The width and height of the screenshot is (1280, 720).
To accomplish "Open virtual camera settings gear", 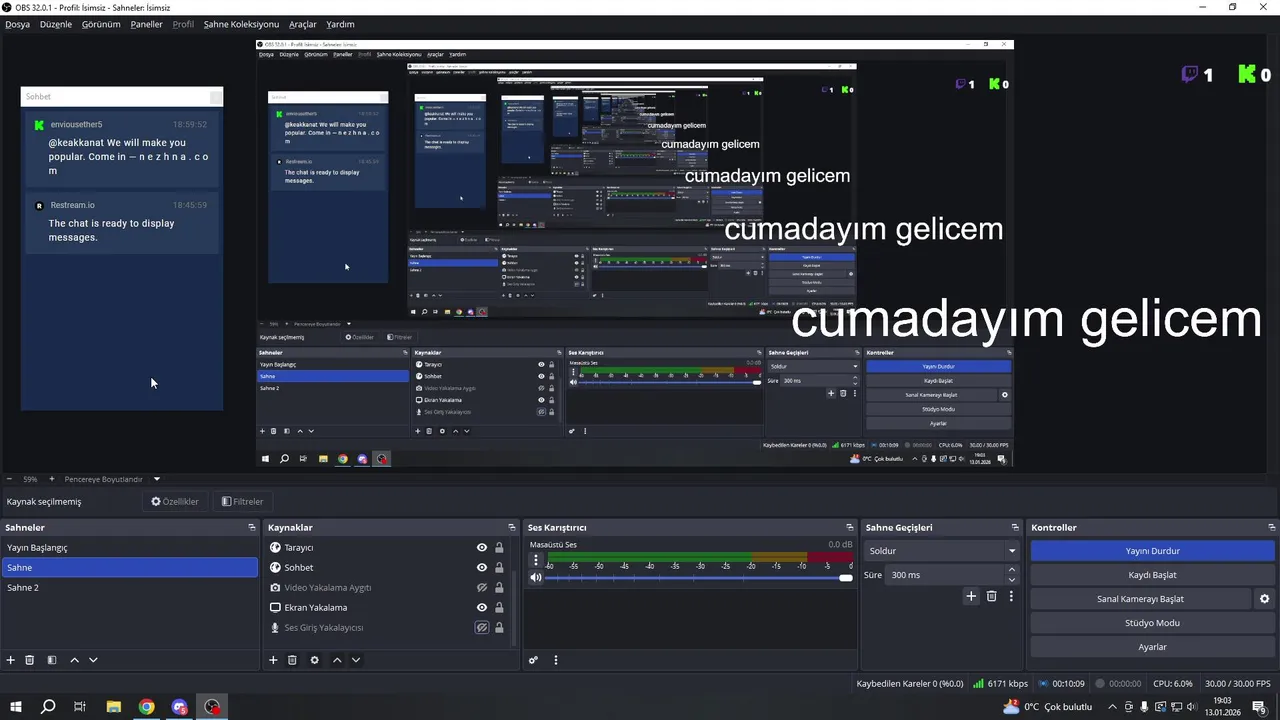I will coord(1264,599).
